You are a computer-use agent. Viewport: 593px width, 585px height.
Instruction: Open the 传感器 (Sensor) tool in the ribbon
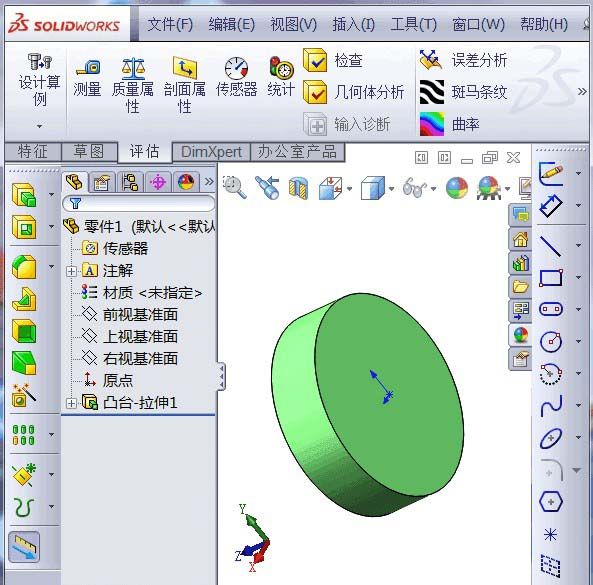(236, 78)
